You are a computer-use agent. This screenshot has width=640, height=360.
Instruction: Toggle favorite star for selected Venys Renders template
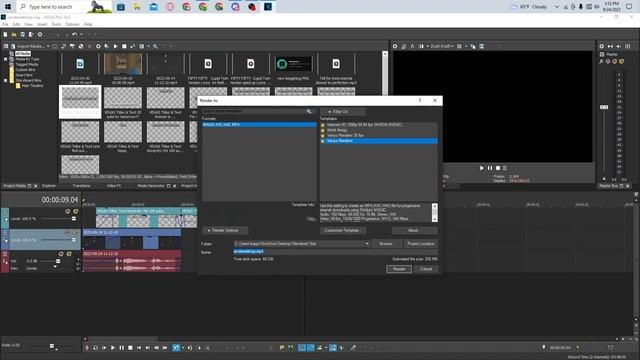323,141
